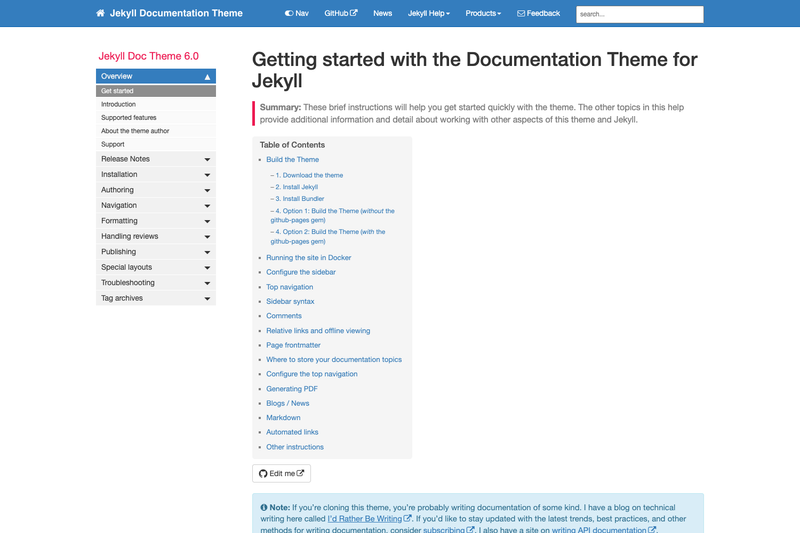Click the Jekyll Doc Theme 6.0 heading
Viewport: 800px width, 533px height.
click(148, 56)
